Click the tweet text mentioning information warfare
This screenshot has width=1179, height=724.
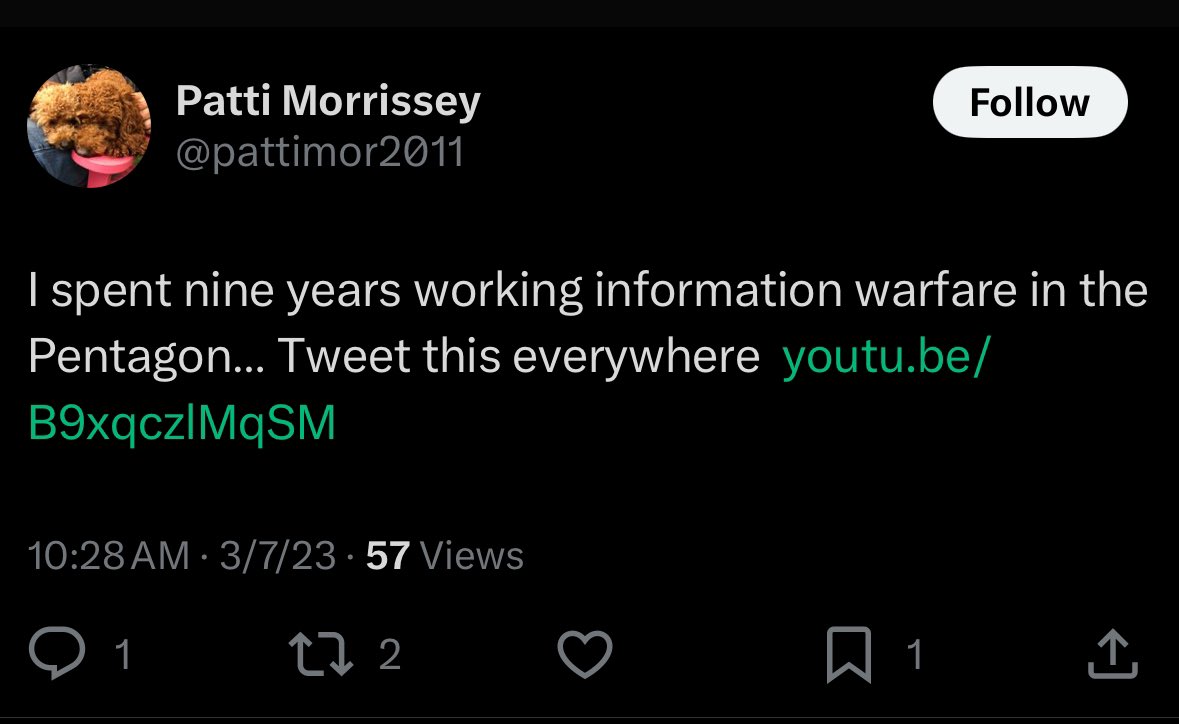coord(588,291)
